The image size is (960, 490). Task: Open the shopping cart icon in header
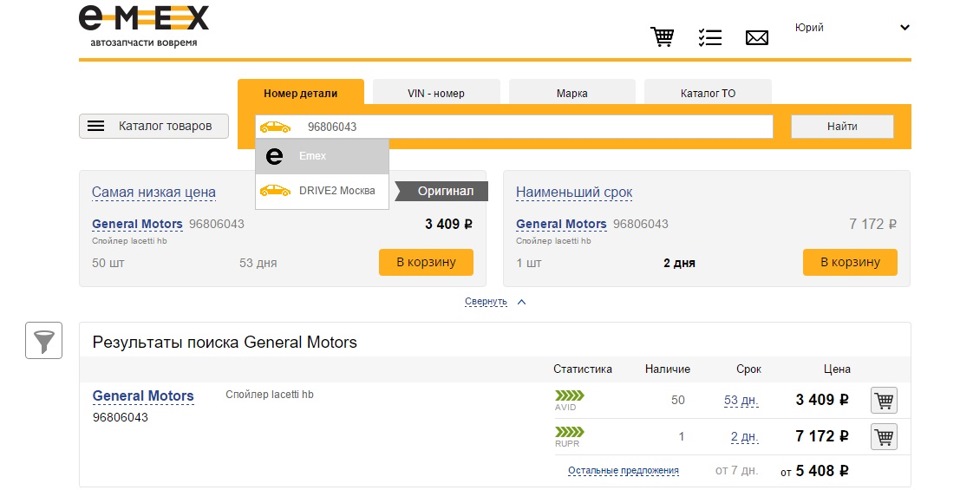tap(662, 37)
